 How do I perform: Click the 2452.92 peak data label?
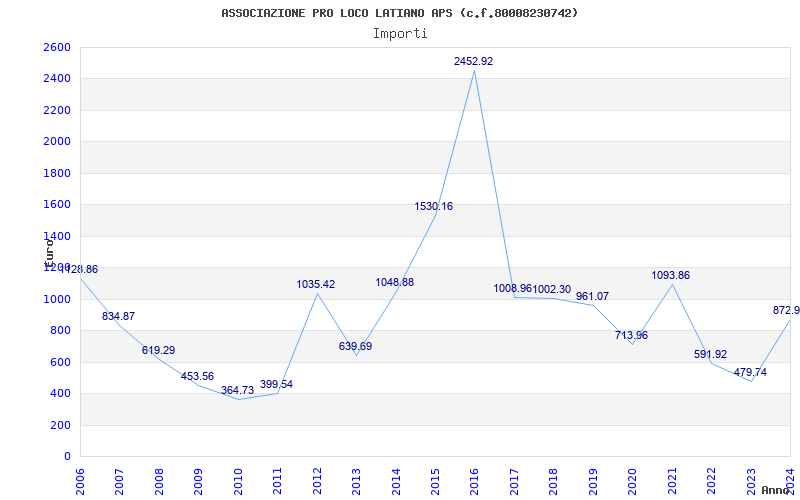click(473, 61)
